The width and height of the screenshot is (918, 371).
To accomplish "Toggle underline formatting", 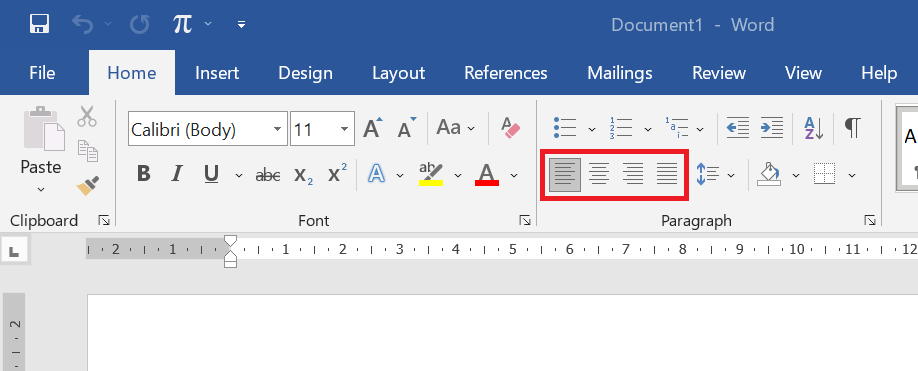I will coord(211,174).
